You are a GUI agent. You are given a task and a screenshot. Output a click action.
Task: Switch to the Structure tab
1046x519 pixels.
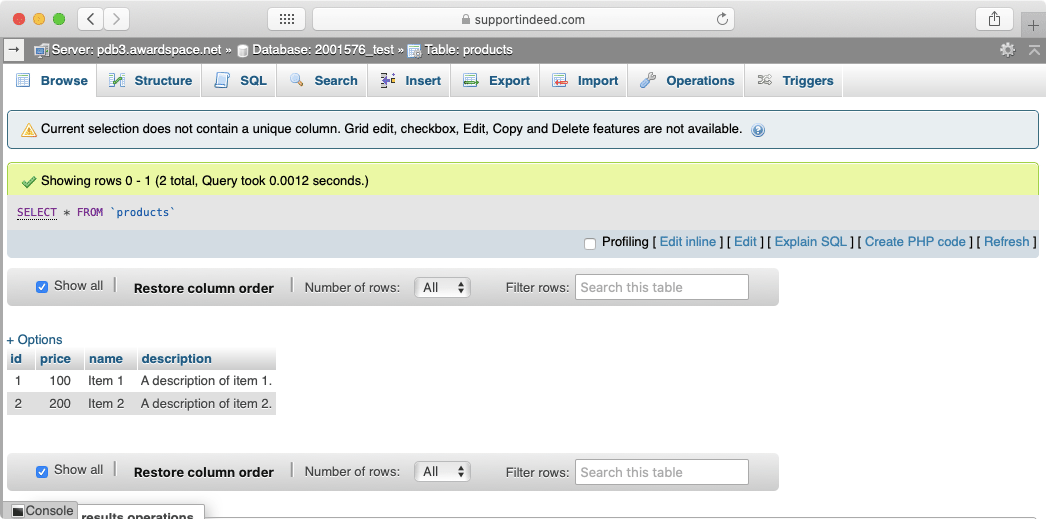pos(151,81)
